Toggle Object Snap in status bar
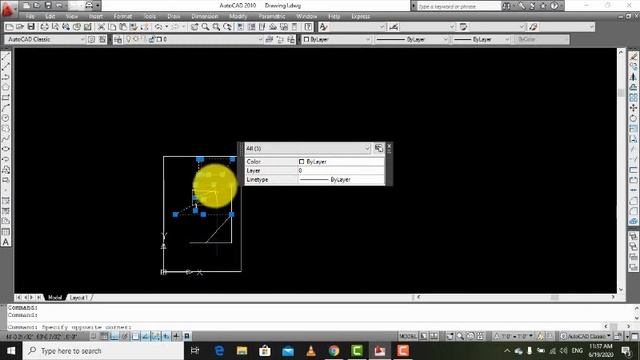Viewport: 640px width, 360px height. 135,336
